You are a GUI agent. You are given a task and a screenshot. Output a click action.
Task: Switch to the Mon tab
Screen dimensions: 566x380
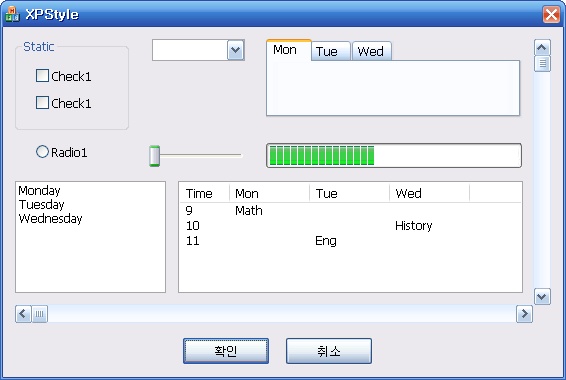click(288, 50)
